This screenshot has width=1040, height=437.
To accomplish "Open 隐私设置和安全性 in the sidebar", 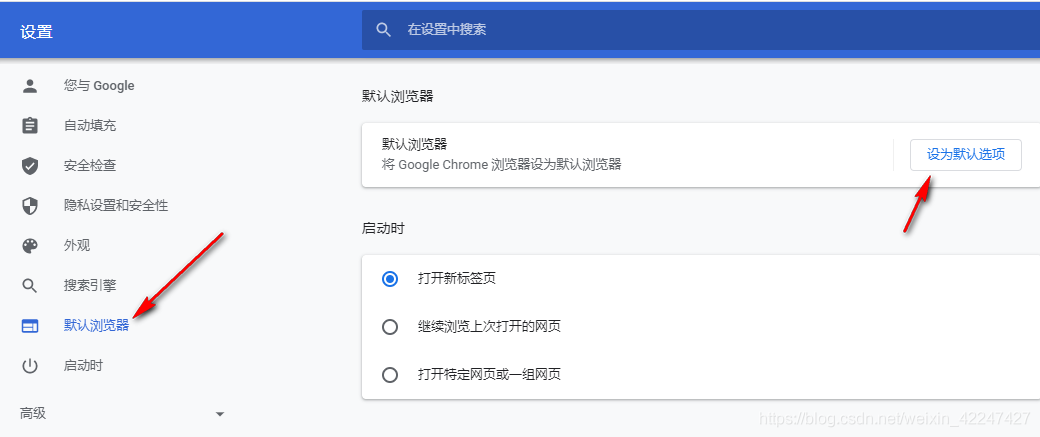I will [116, 206].
